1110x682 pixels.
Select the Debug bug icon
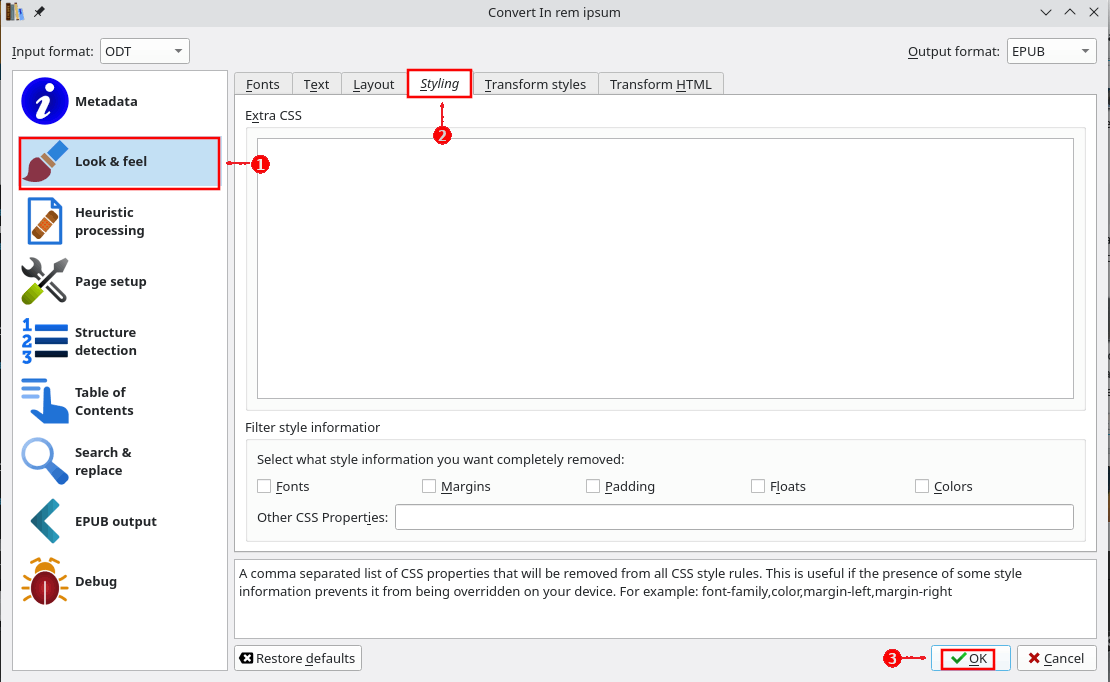tap(45, 581)
